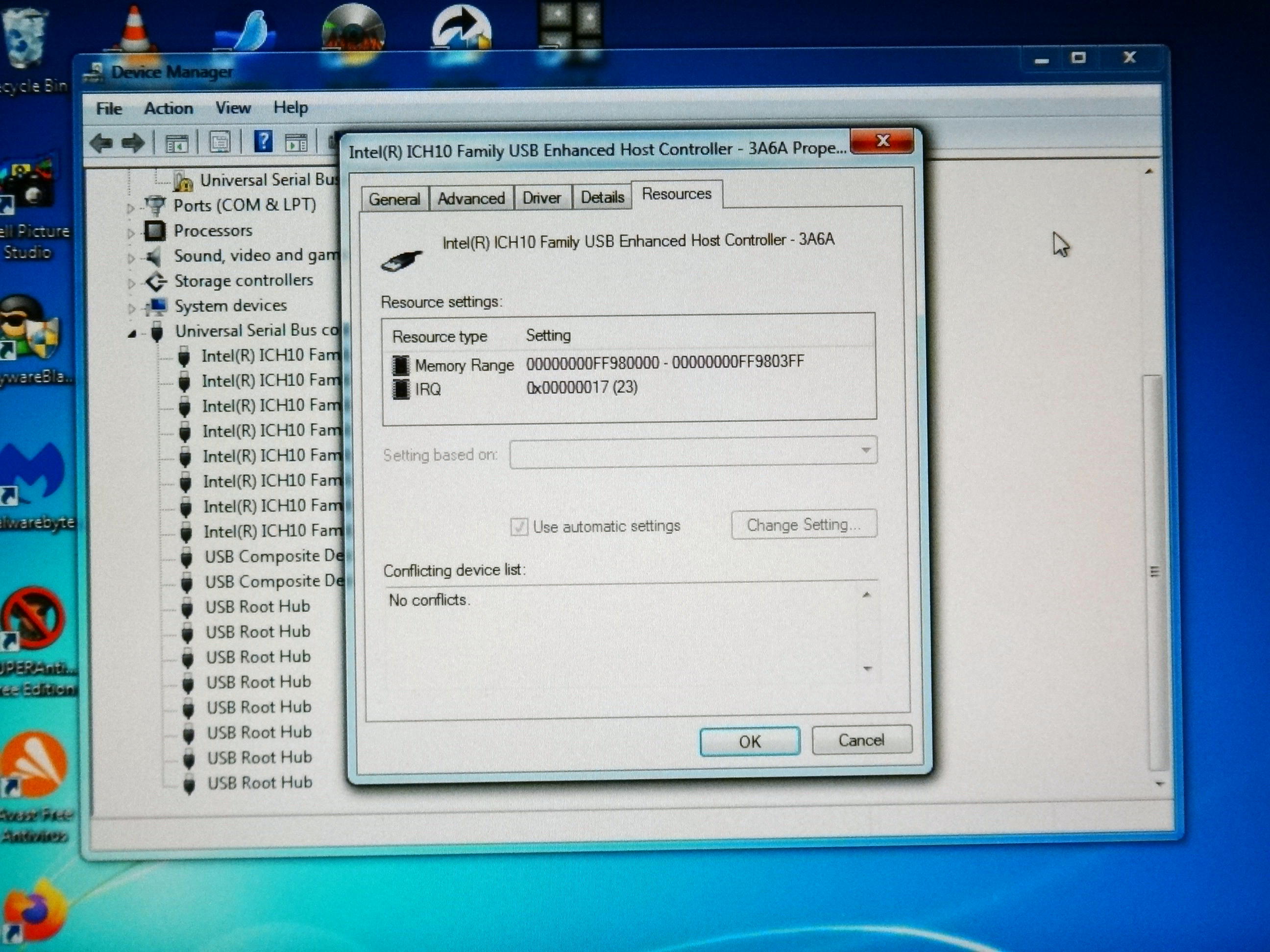Click the IRQ resource chip icon
The height and width of the screenshot is (952, 1270).
click(x=401, y=389)
